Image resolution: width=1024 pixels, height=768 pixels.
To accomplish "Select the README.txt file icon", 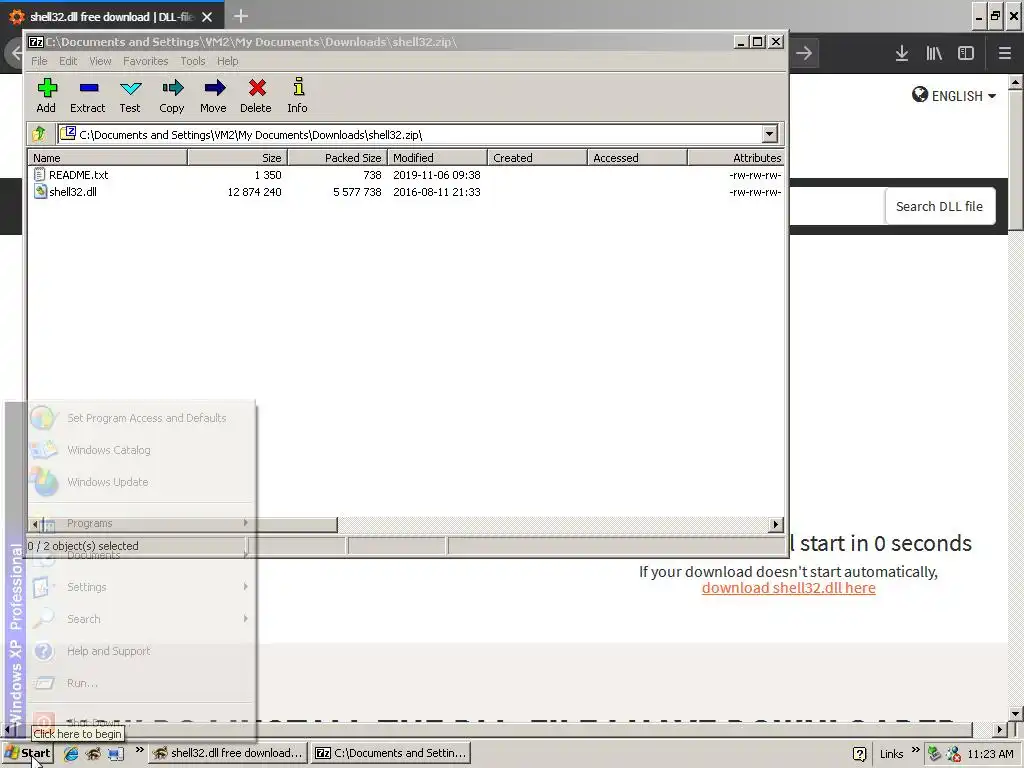I will (40, 174).
